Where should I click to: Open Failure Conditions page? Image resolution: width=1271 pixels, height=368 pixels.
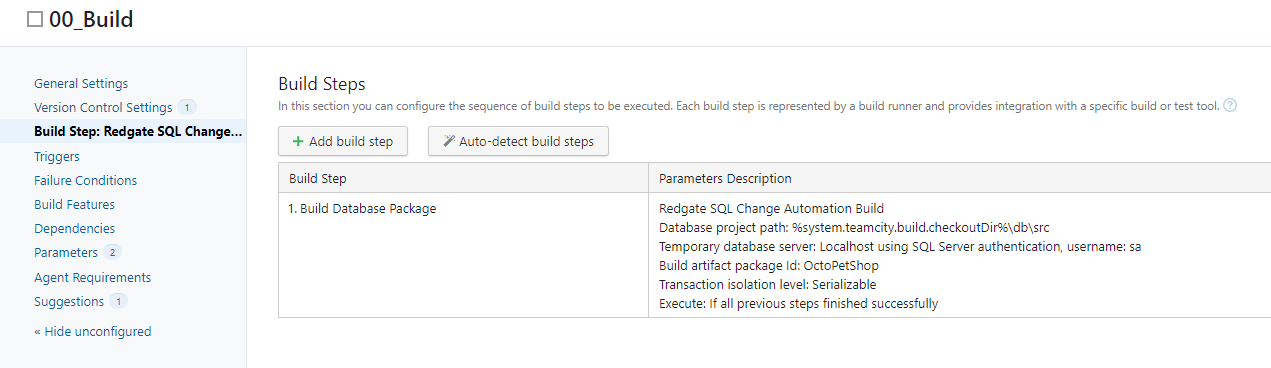[86, 181]
